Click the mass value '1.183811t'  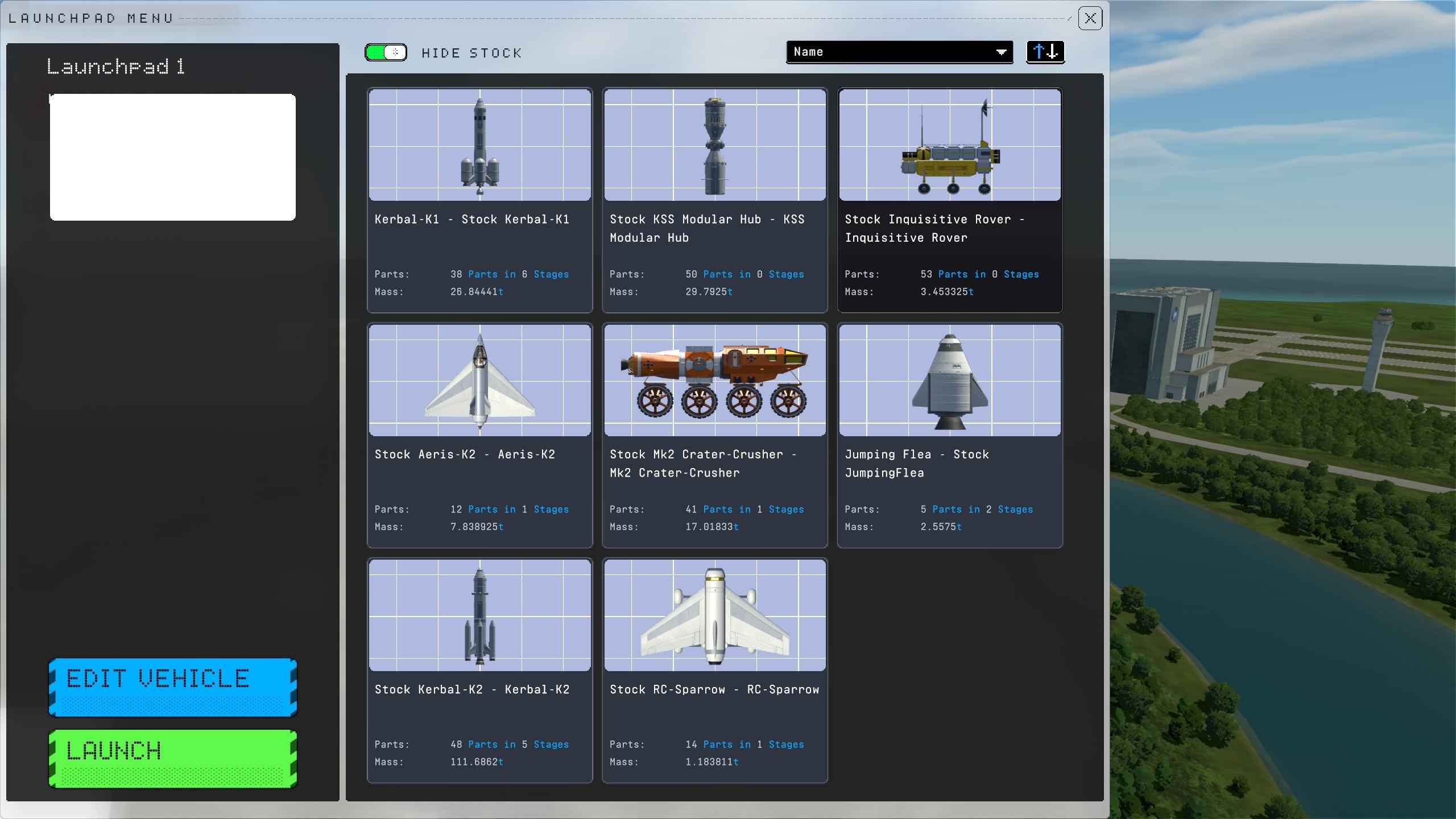pyautogui.click(x=712, y=762)
